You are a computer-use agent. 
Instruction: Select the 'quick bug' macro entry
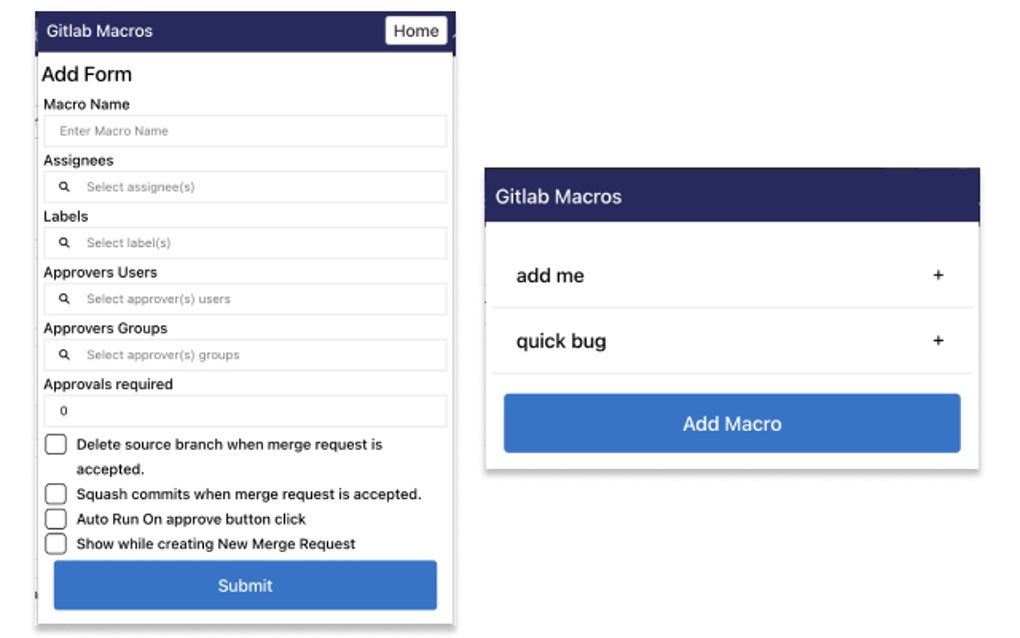[x=561, y=341]
